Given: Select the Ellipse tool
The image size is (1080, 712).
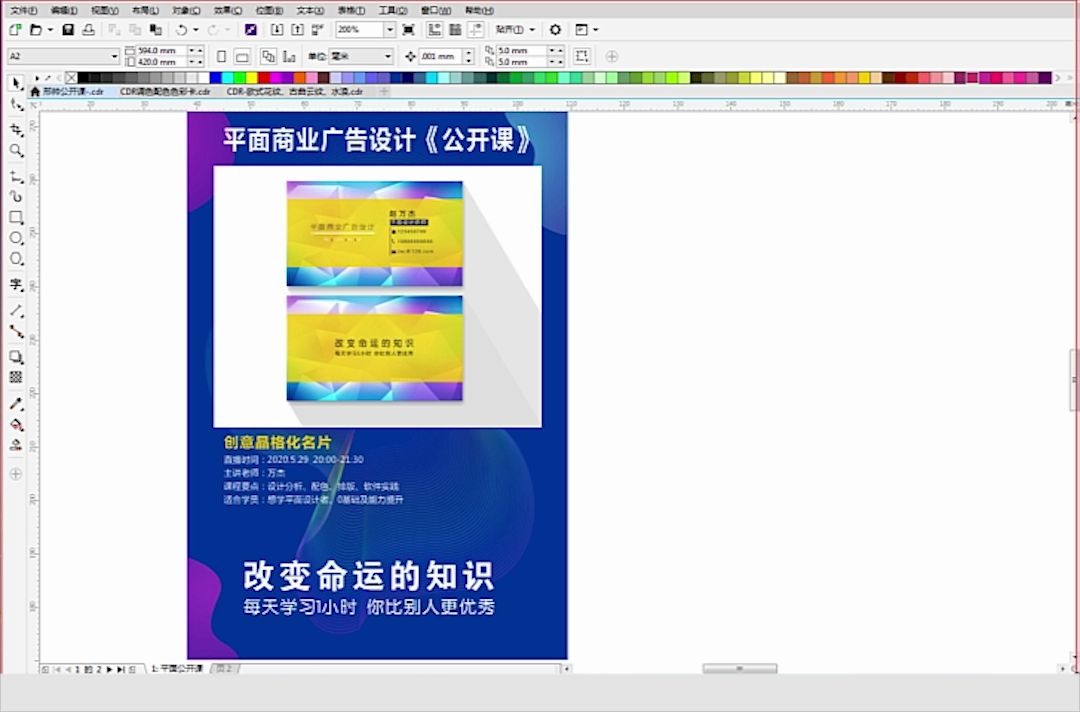Looking at the screenshot, I should tap(15, 235).
